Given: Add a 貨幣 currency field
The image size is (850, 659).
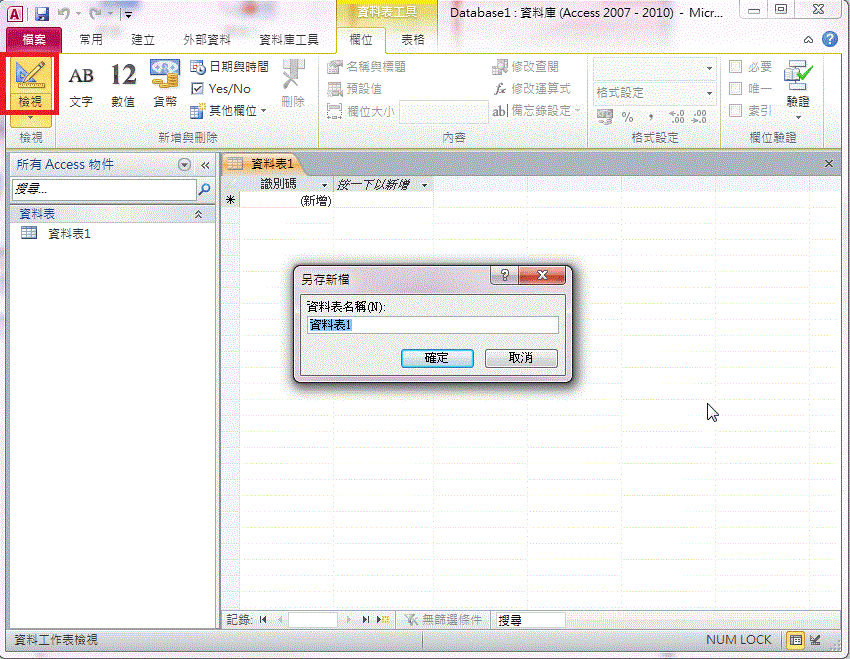Looking at the screenshot, I should [x=164, y=84].
